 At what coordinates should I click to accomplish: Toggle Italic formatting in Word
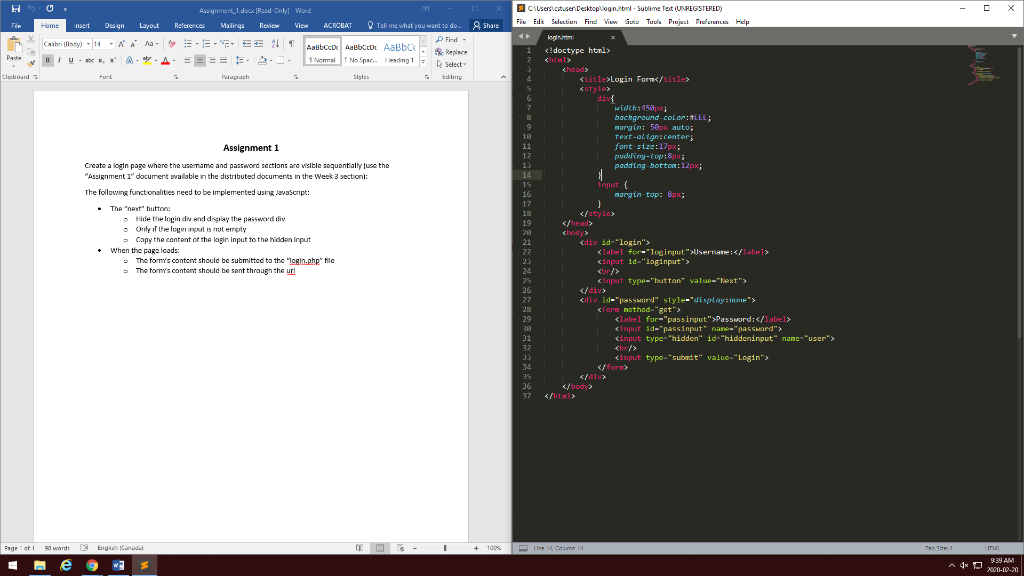point(59,61)
